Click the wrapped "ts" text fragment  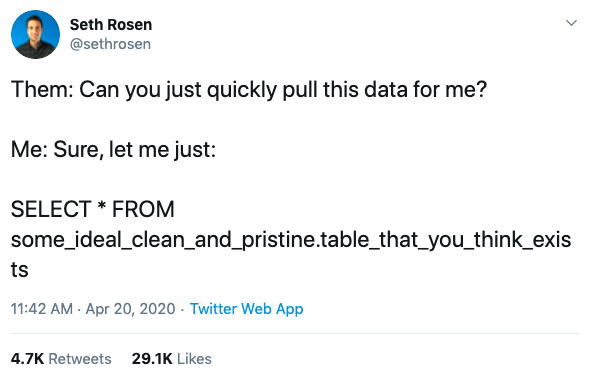coord(20,270)
